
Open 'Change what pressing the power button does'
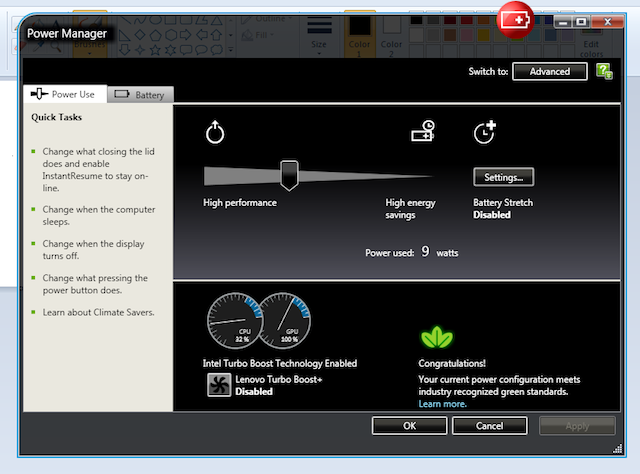pyautogui.click(x=95, y=284)
